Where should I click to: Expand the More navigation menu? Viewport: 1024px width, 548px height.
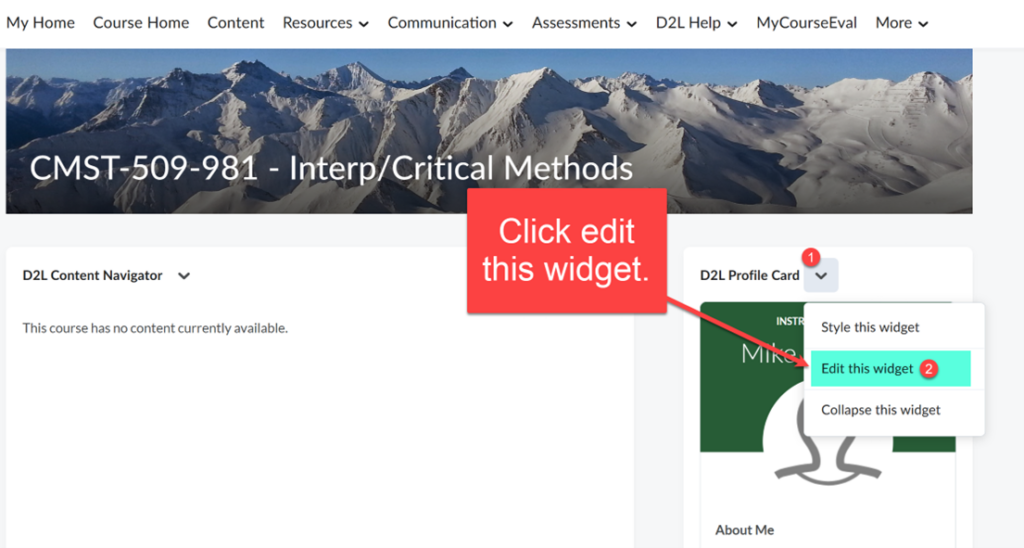901,23
